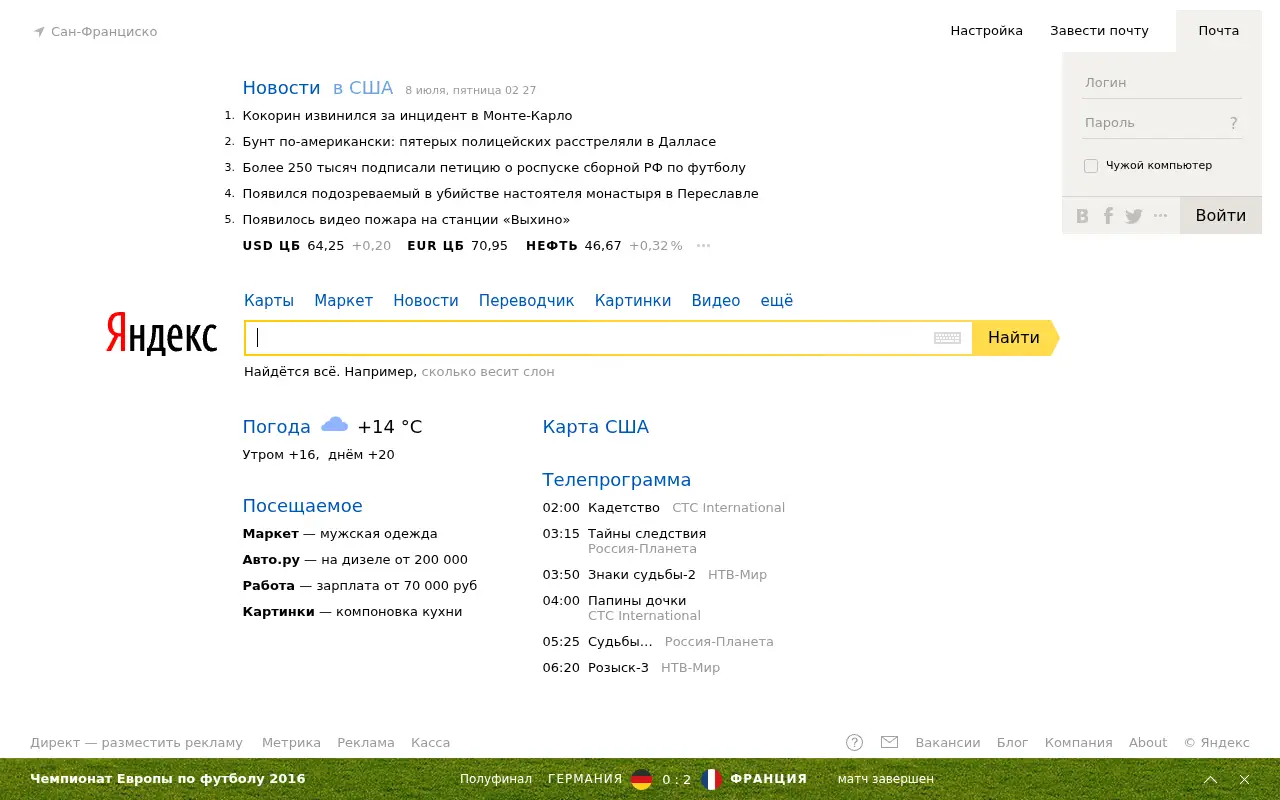The image size is (1280, 800).
Task: Open TV show Папины дочки
Action: pos(637,601)
